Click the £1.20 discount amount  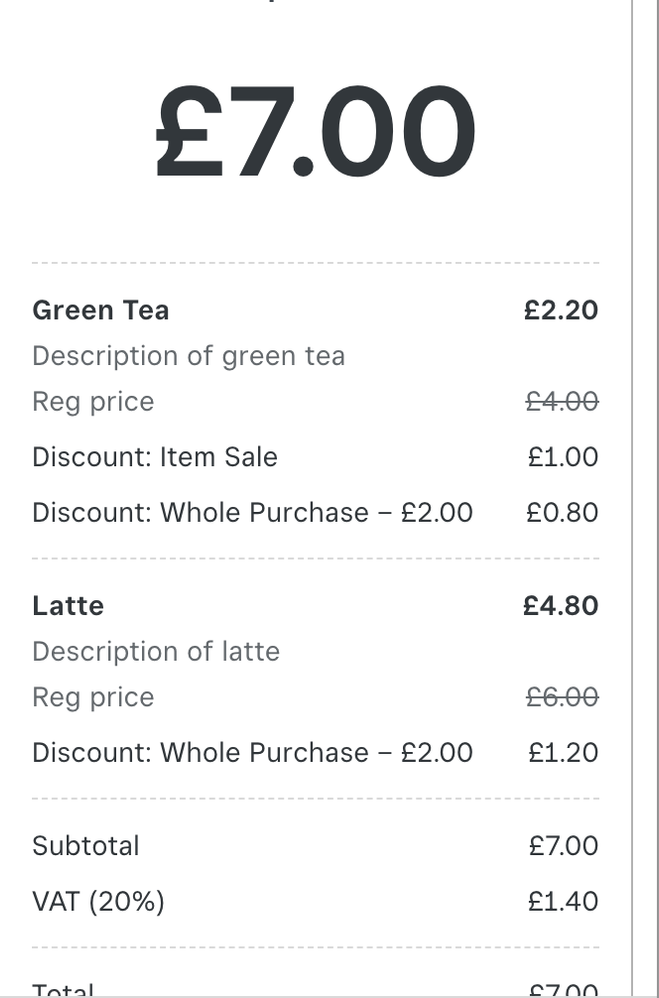point(563,753)
